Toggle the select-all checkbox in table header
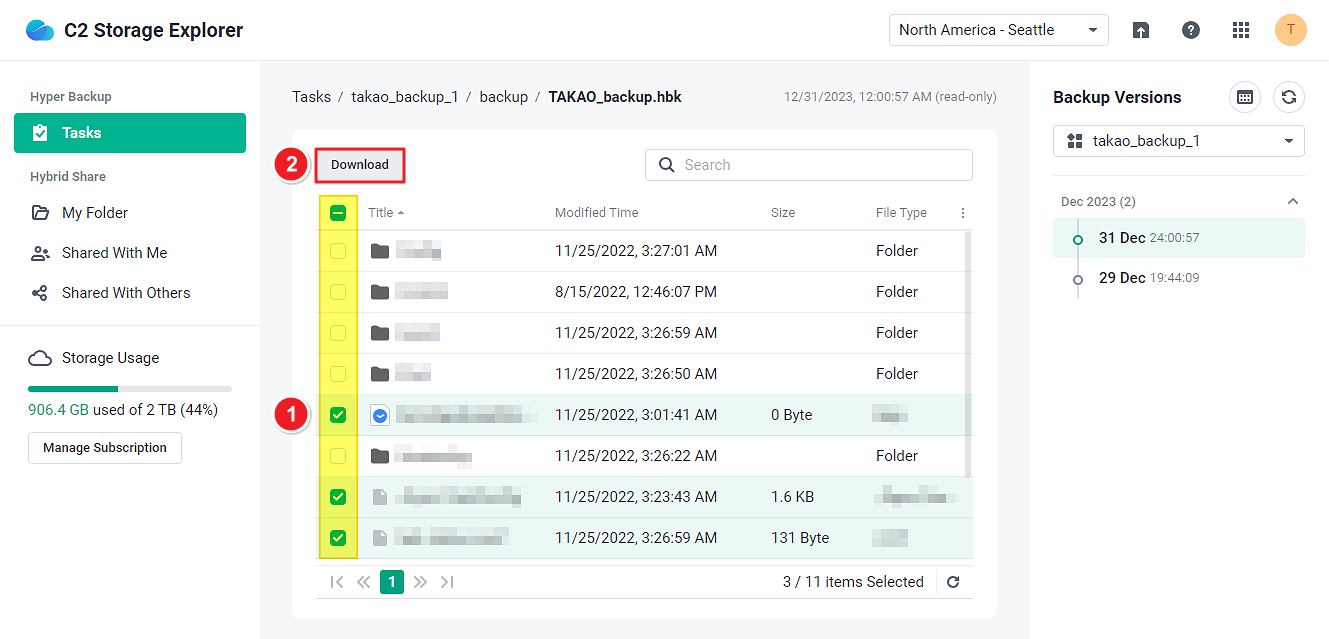Image resolution: width=1329 pixels, height=639 pixels. coord(338,212)
